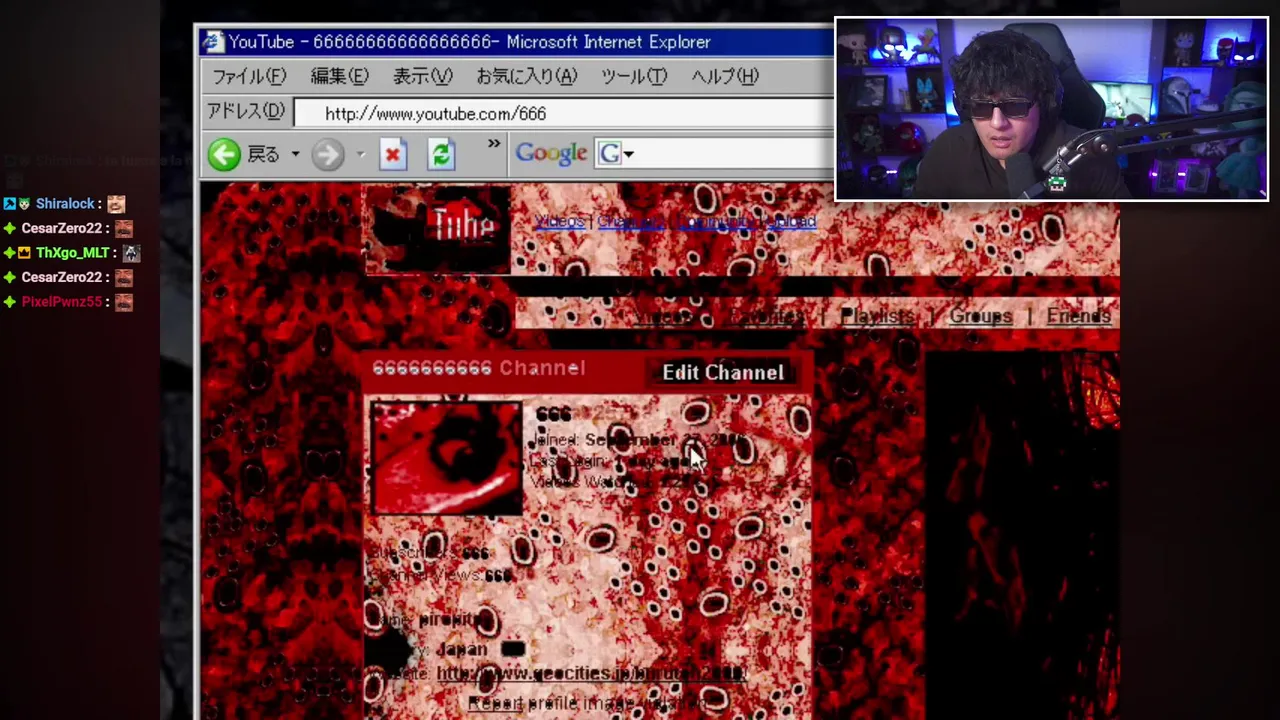Viewport: 1280px width, 720px height.
Task: Switch to the Favorites channel tab
Action: point(766,317)
